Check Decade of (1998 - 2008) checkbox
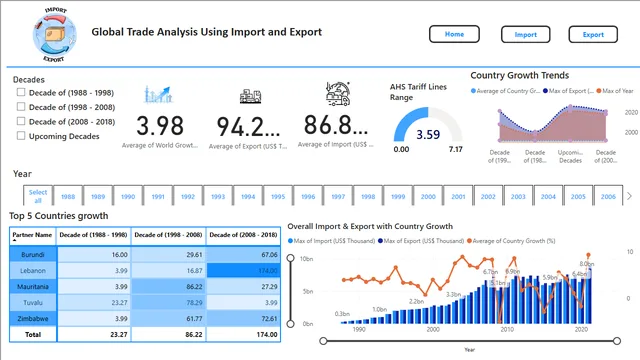The image size is (640, 360). click(21, 107)
